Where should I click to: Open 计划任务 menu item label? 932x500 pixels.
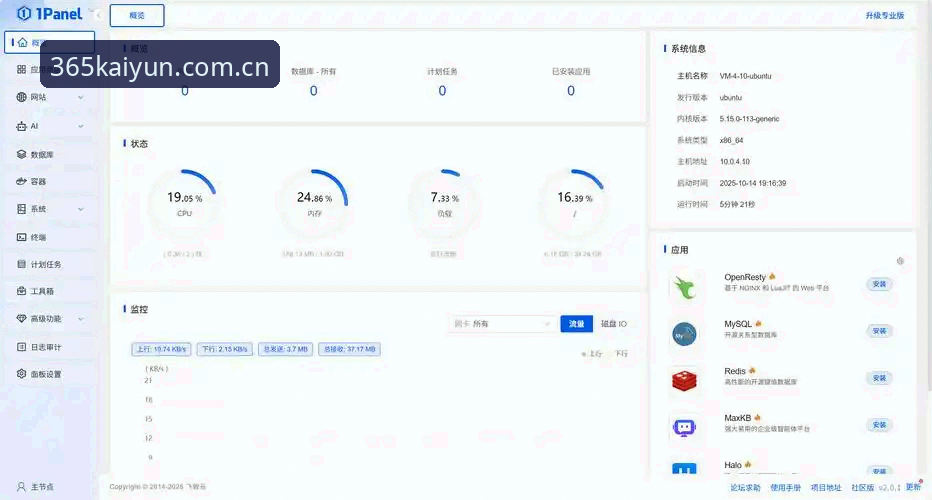(46, 265)
